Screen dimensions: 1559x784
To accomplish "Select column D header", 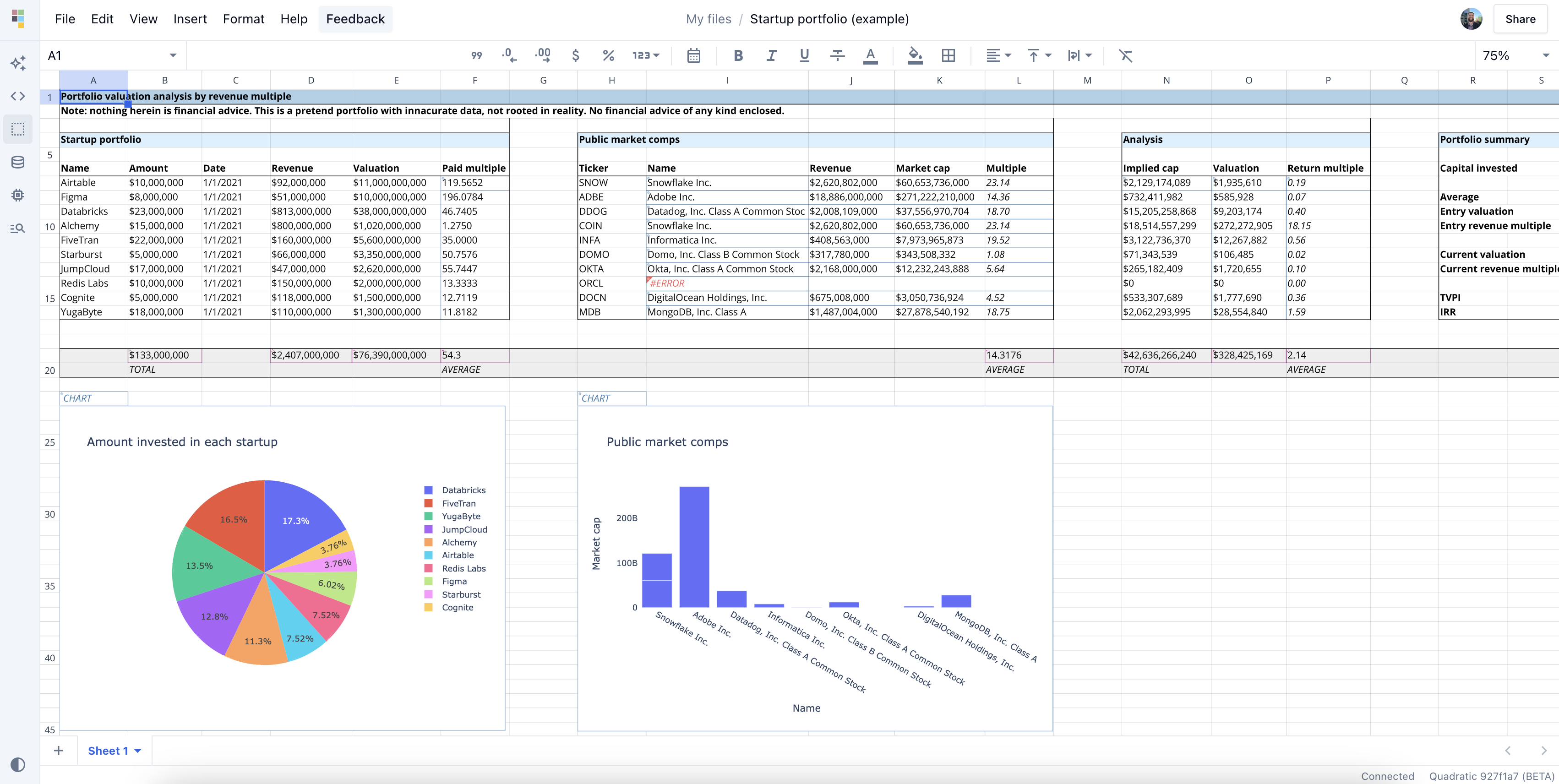I will [311, 80].
